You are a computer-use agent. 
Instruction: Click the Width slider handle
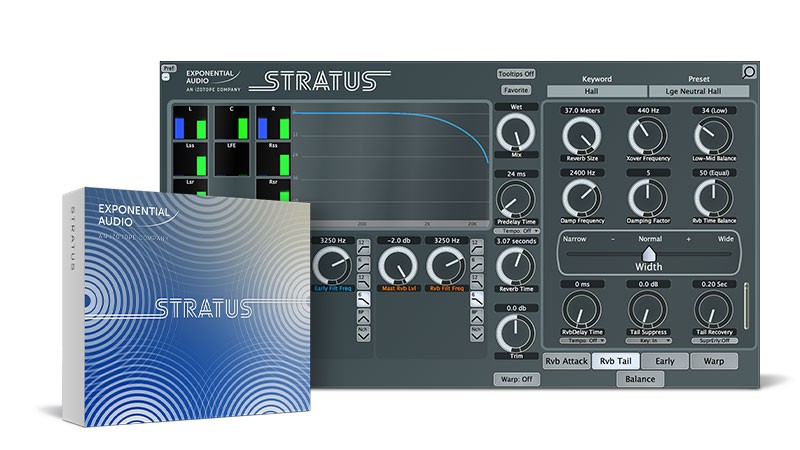648,254
